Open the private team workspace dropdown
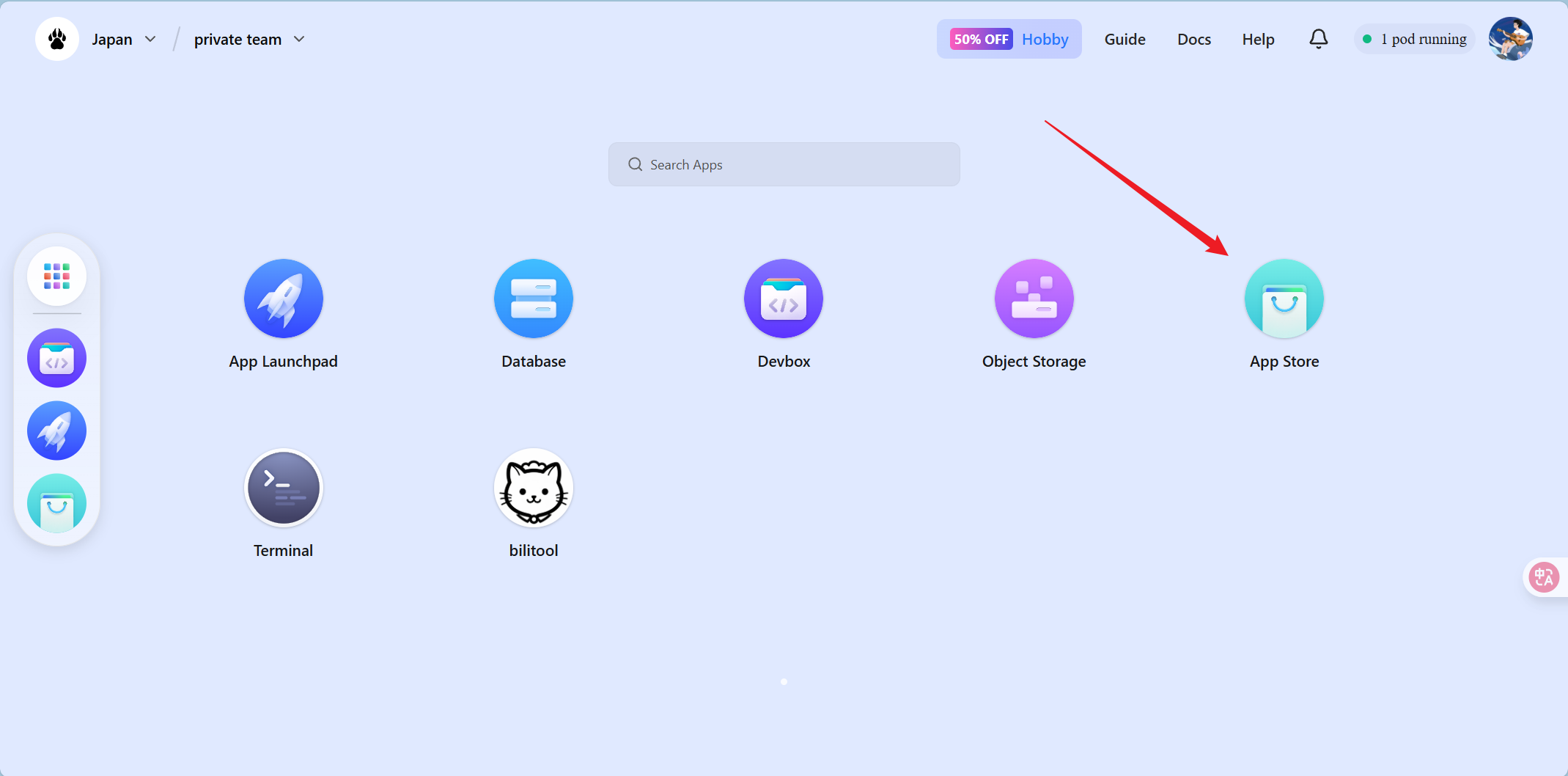 point(249,39)
